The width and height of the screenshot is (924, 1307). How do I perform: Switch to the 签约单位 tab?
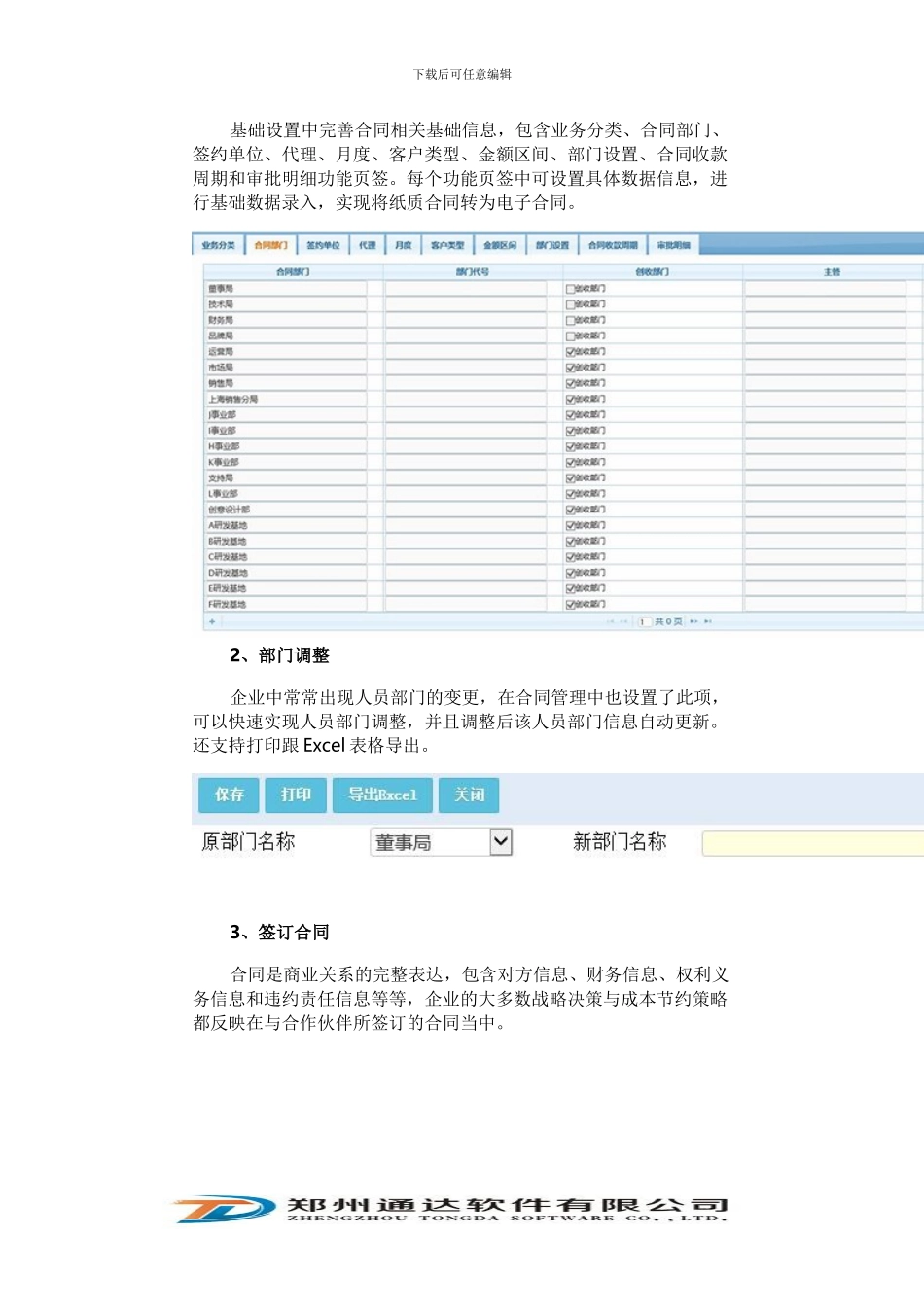click(323, 245)
